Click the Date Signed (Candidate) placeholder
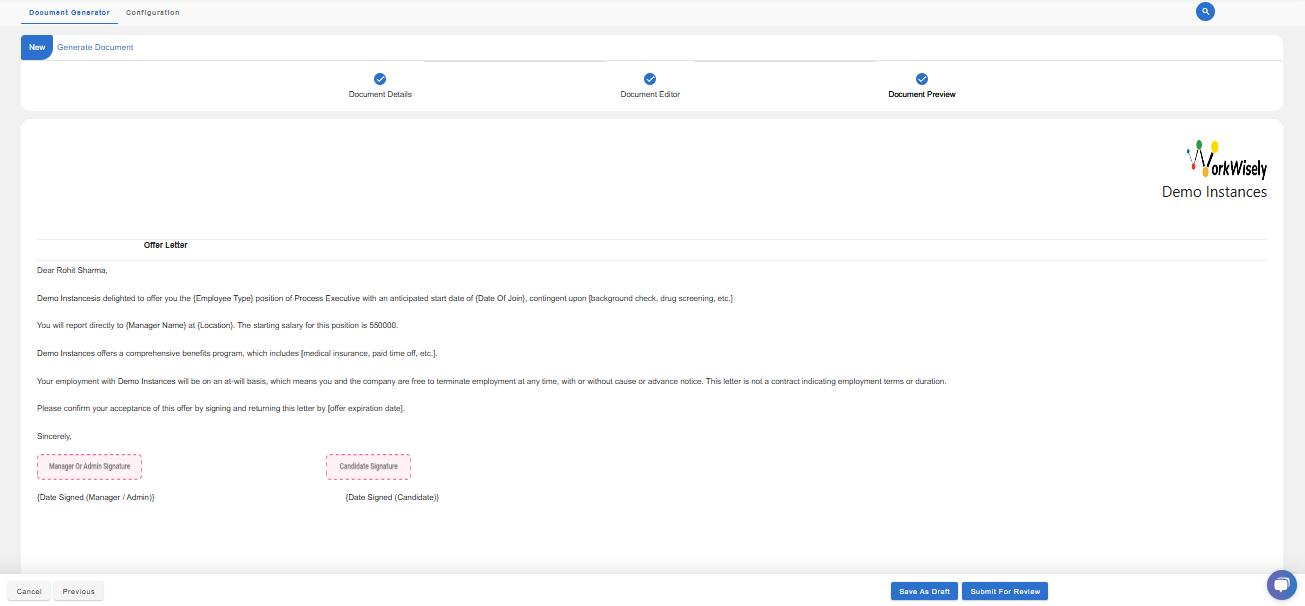The image size is (1305, 606). coord(392,497)
